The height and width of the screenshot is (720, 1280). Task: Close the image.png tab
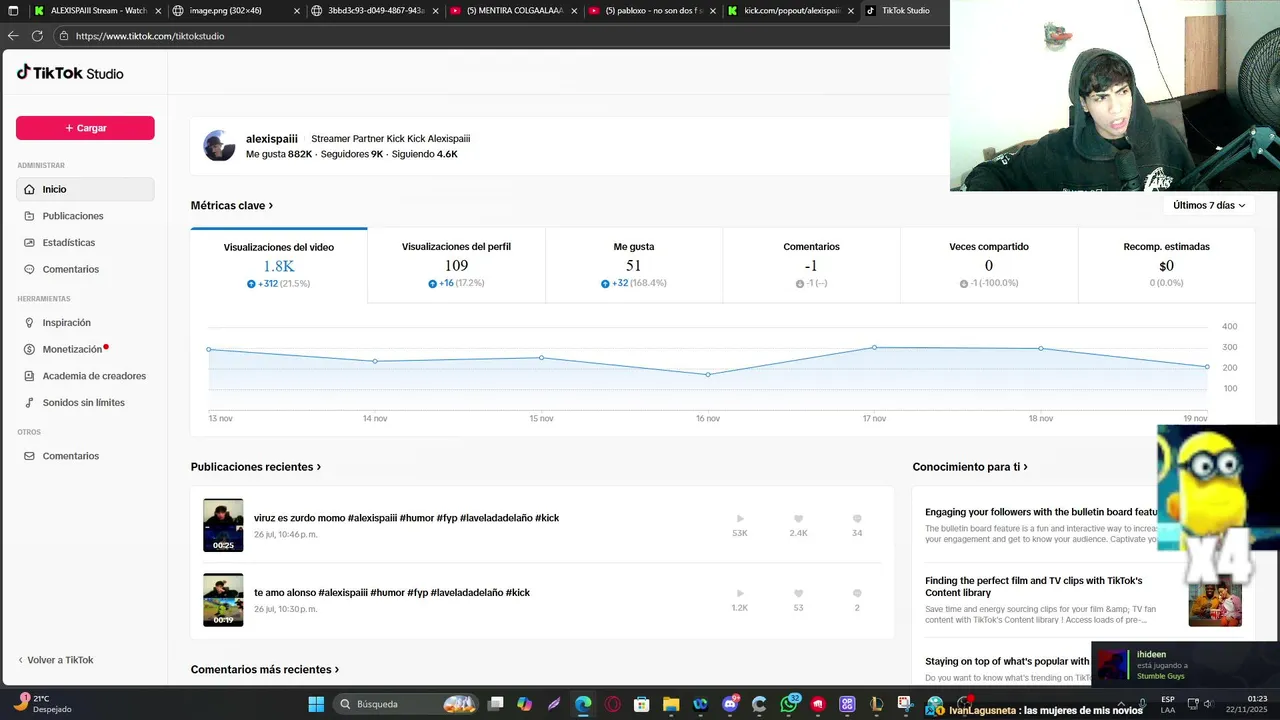(297, 11)
